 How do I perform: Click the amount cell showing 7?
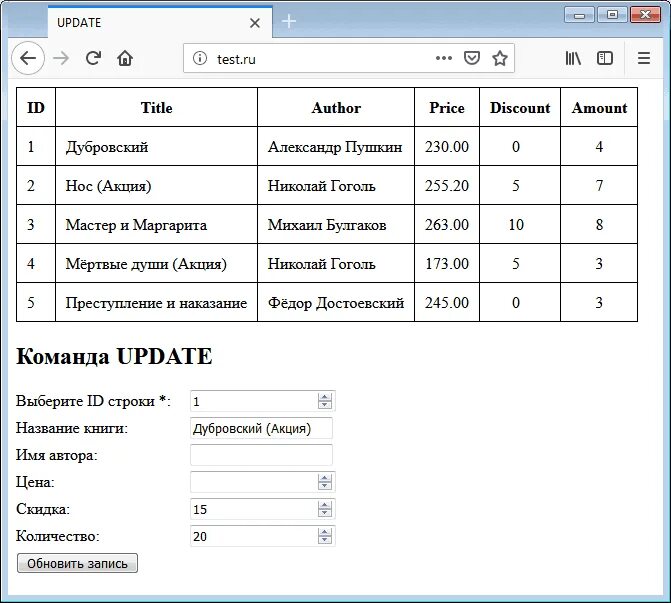(599, 185)
